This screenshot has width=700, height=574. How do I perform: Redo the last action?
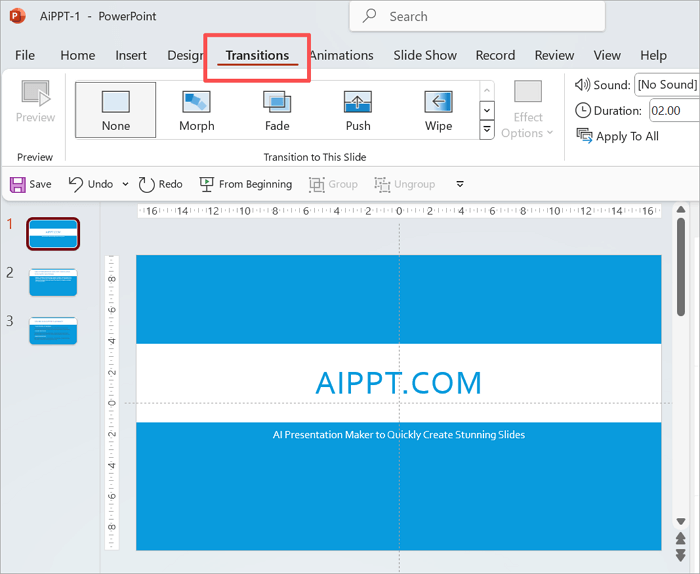[x=160, y=184]
